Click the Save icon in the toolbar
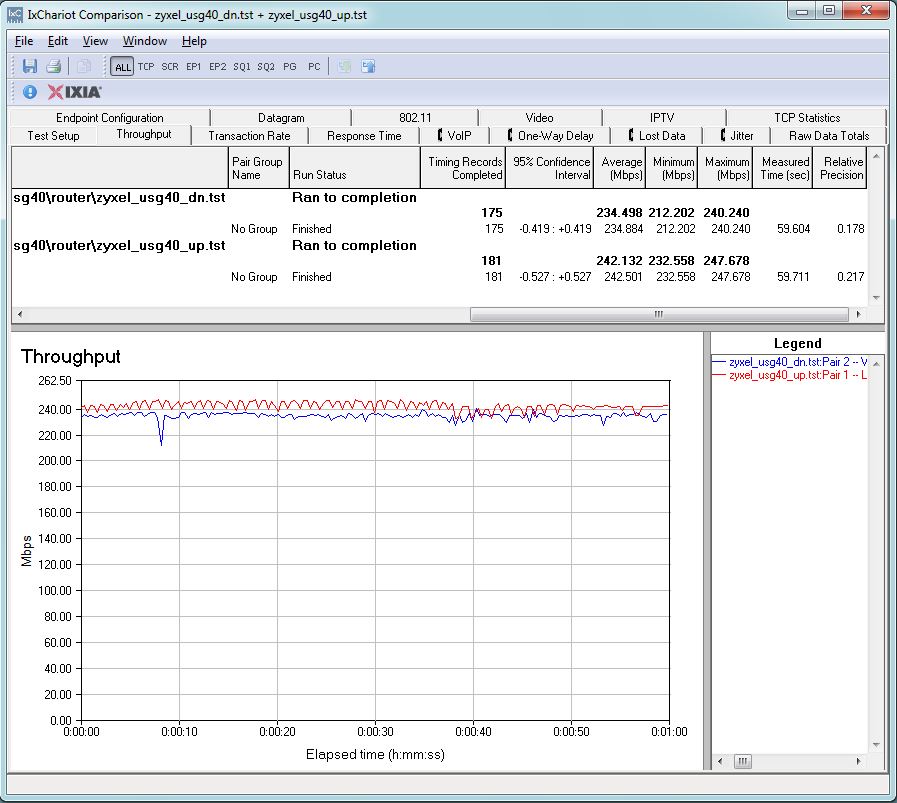897x803 pixels. coord(30,66)
